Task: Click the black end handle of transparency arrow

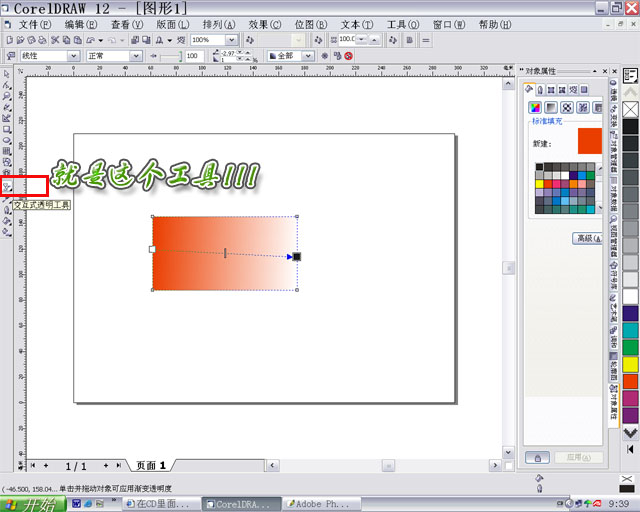Action: tap(297, 256)
